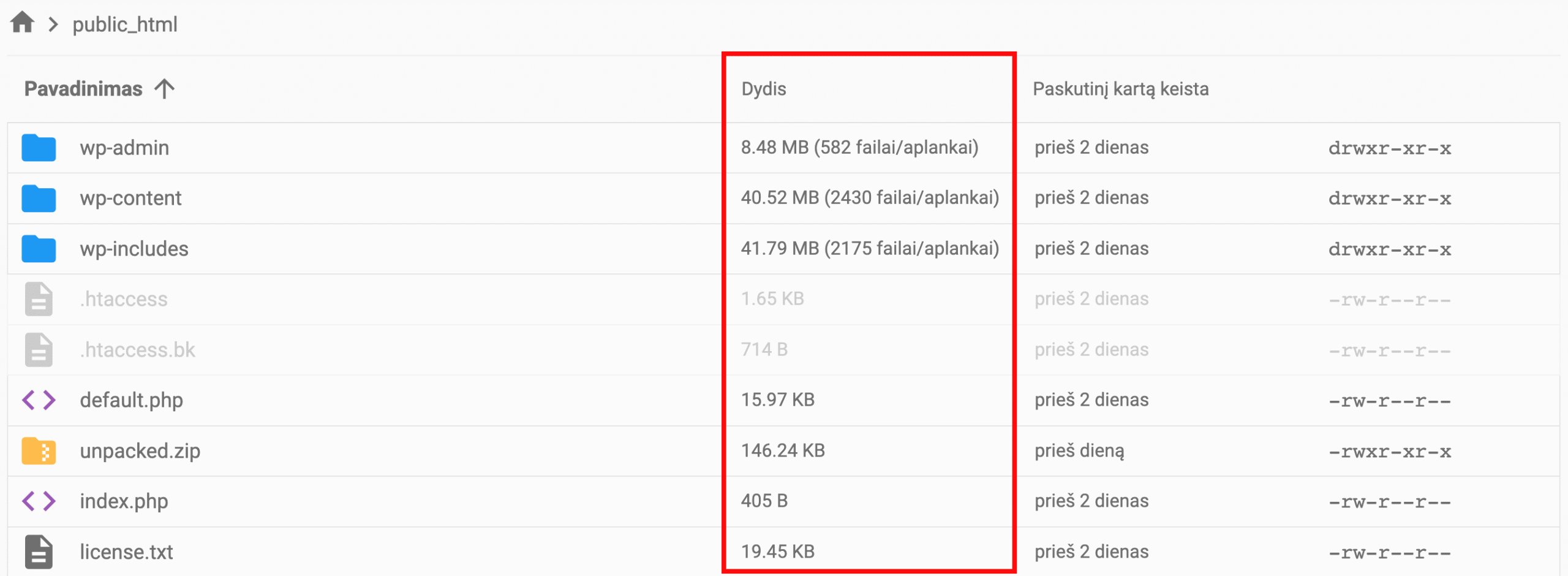Sort by Paskutinį kartą keista column

[1120, 89]
